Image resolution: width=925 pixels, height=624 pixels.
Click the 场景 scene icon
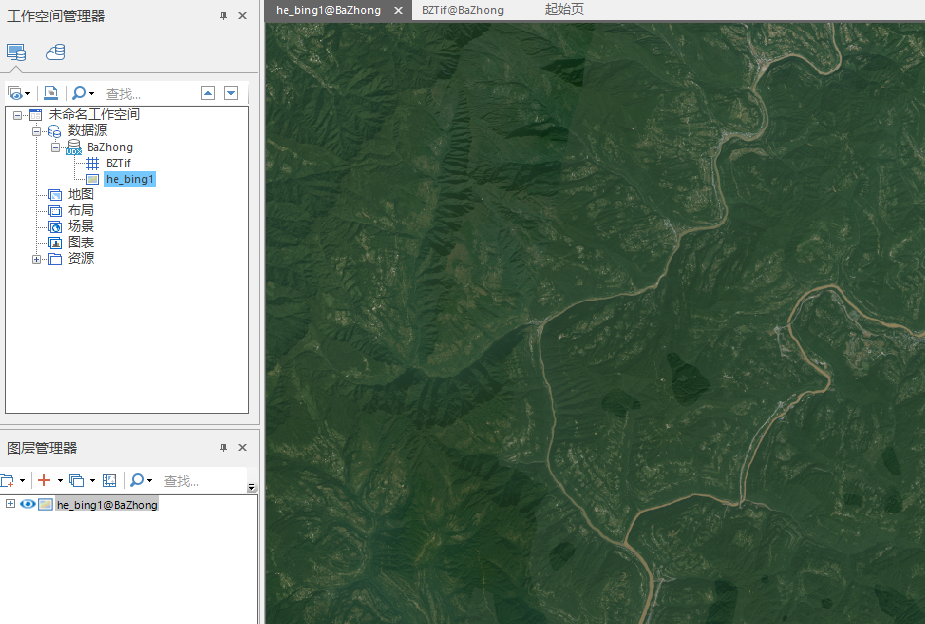coord(55,226)
